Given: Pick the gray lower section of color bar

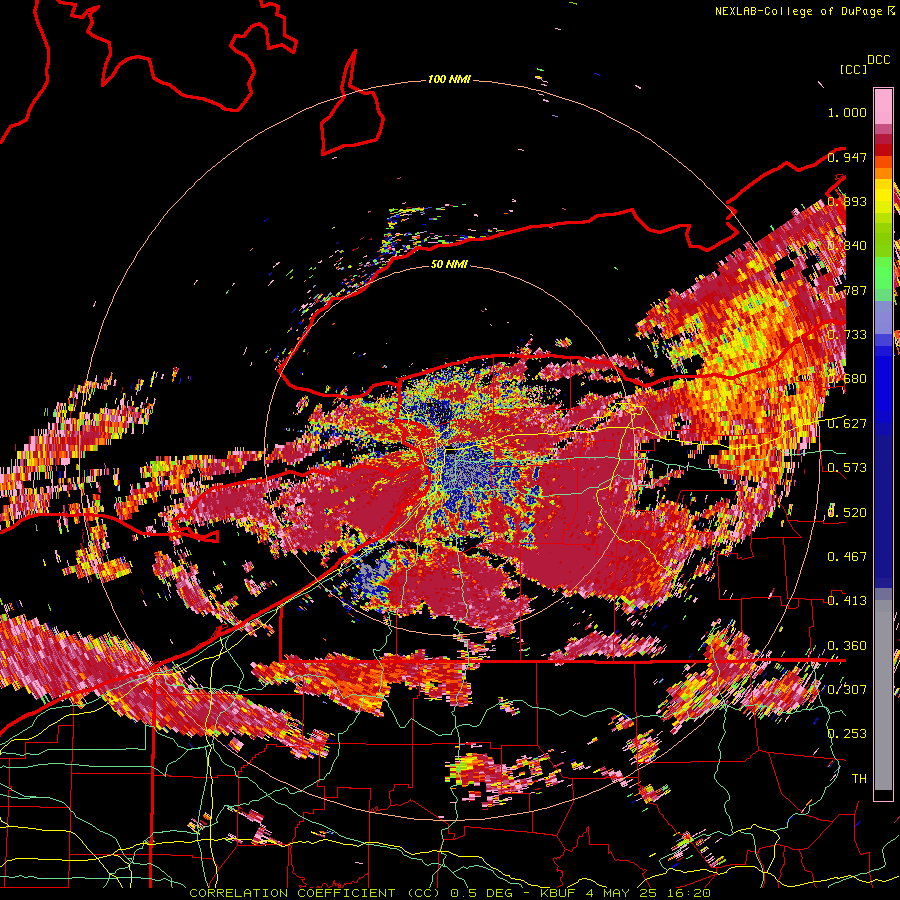Looking at the screenshot, I should 883,697.
